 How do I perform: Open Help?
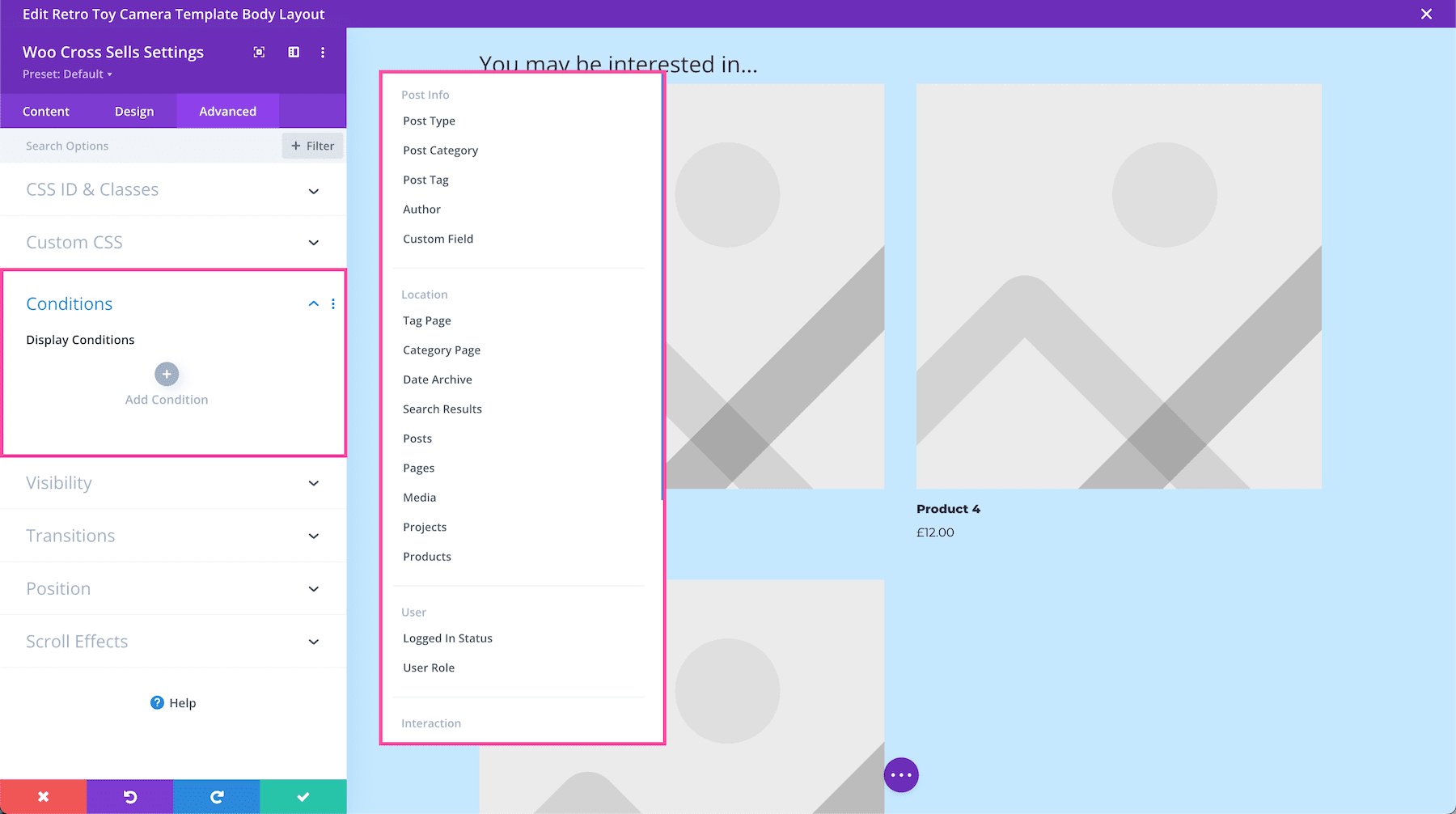tap(173, 702)
